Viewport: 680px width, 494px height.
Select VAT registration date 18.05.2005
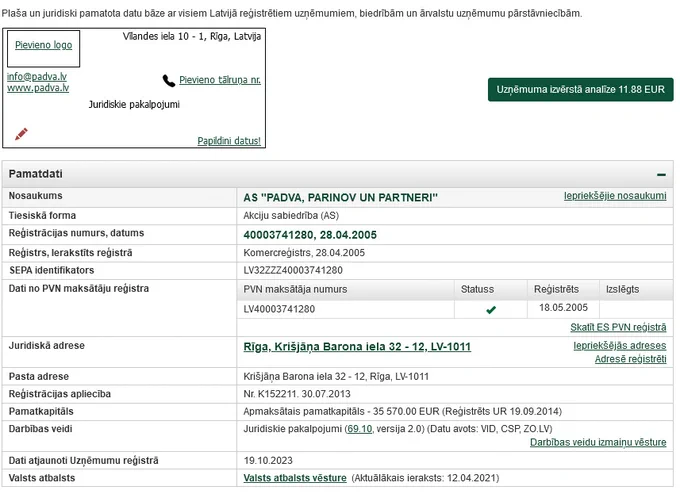(x=563, y=308)
